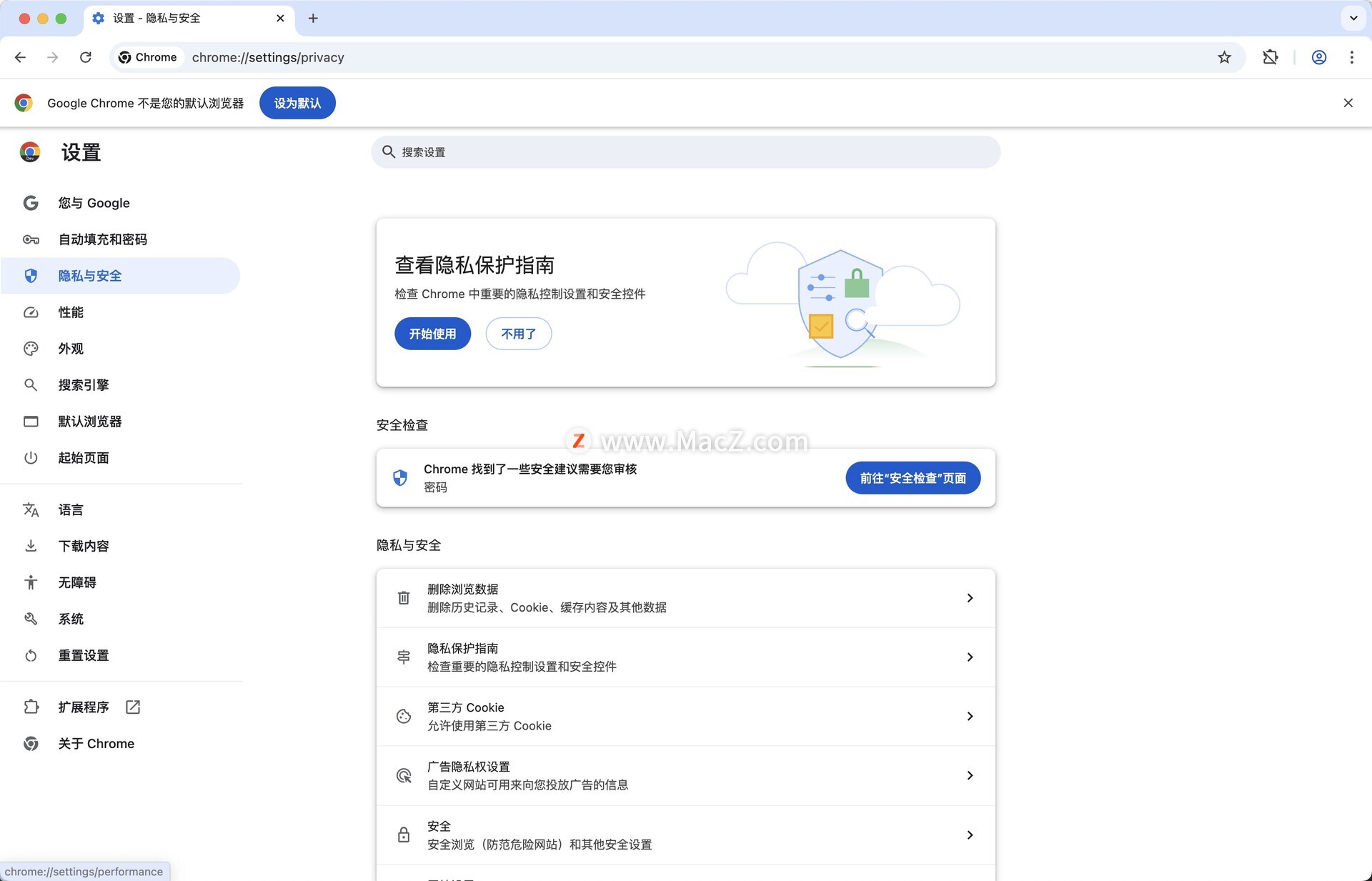Click 不用了 to dismiss privacy guide
The image size is (1372, 881).
point(518,334)
